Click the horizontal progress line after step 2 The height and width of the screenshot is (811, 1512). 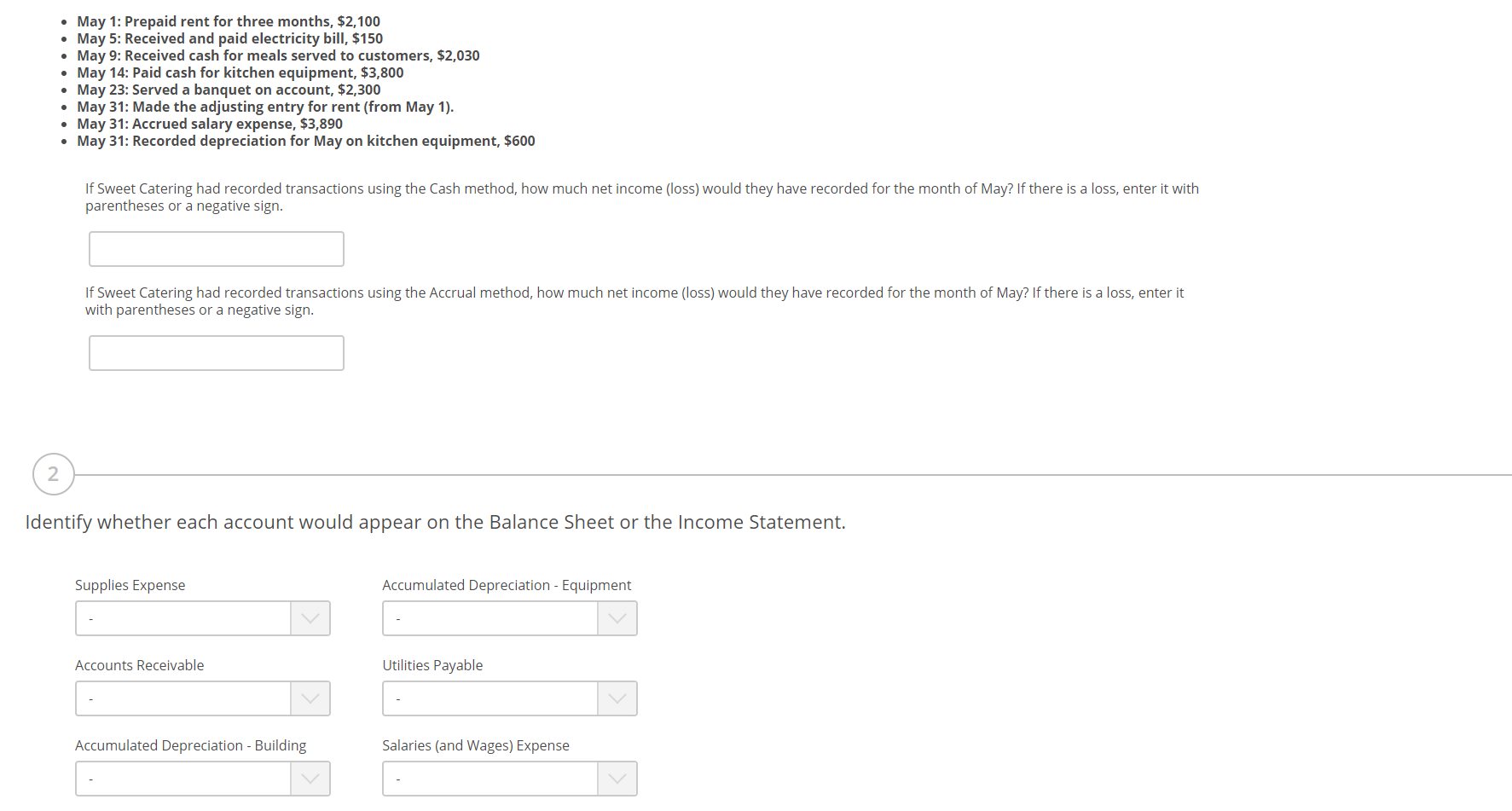768,474
